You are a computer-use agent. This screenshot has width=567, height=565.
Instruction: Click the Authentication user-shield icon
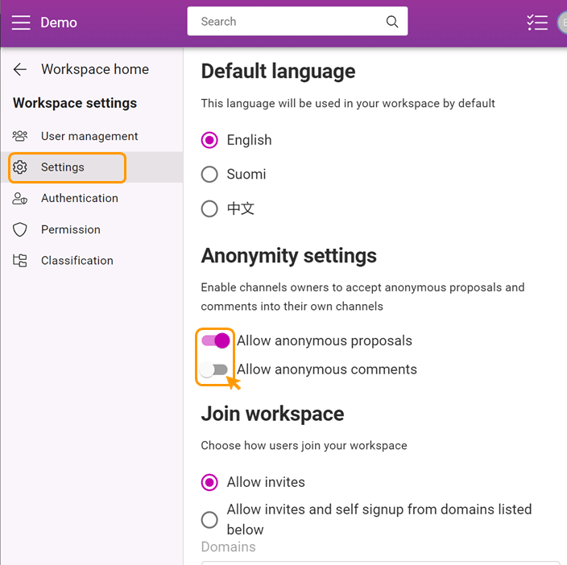click(x=20, y=198)
